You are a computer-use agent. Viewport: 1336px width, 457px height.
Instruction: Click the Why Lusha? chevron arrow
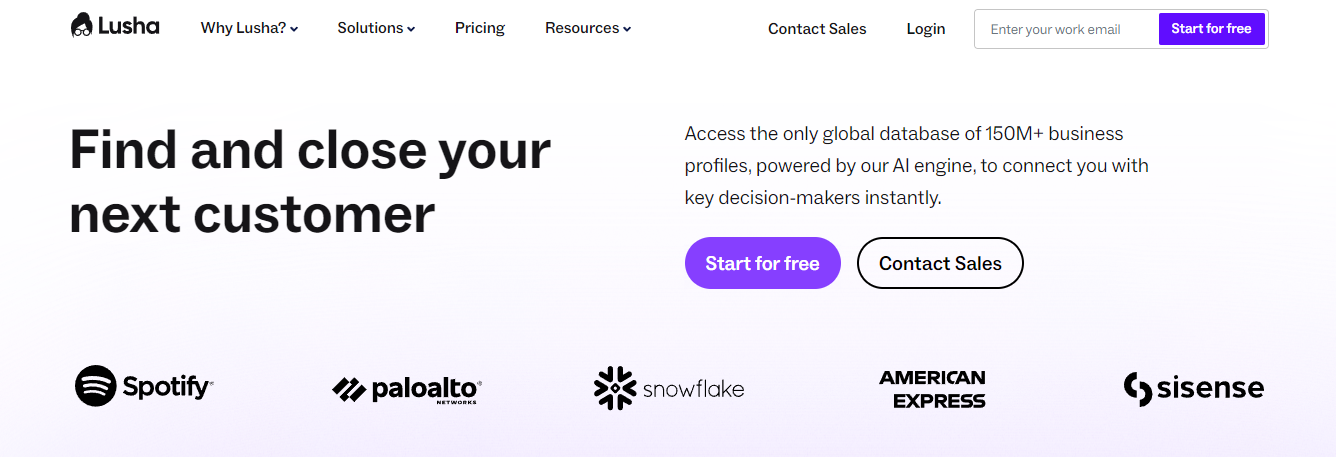coord(295,29)
